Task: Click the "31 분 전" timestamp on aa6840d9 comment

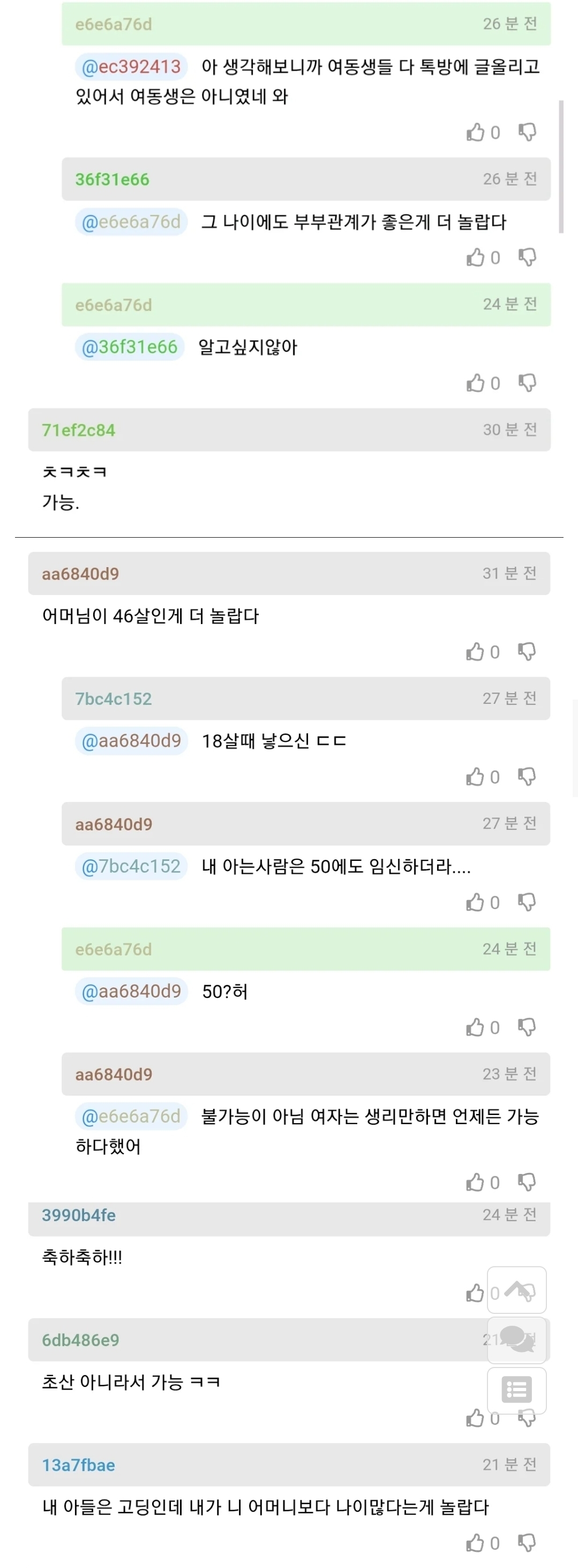Action: (509, 573)
